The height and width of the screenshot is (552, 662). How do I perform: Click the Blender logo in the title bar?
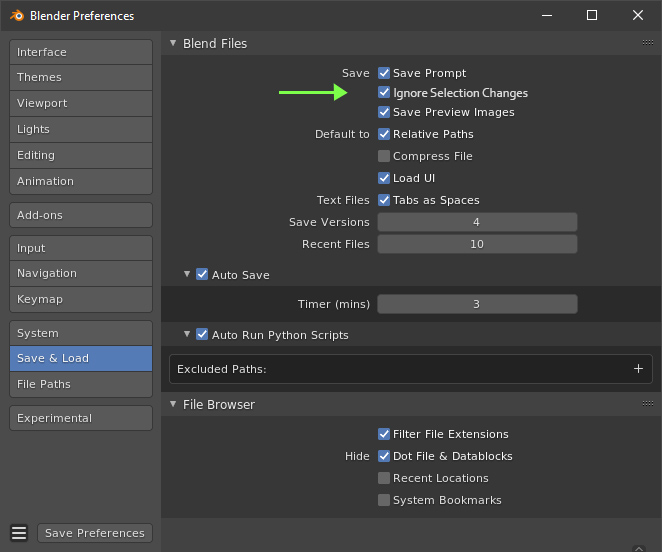(17, 16)
